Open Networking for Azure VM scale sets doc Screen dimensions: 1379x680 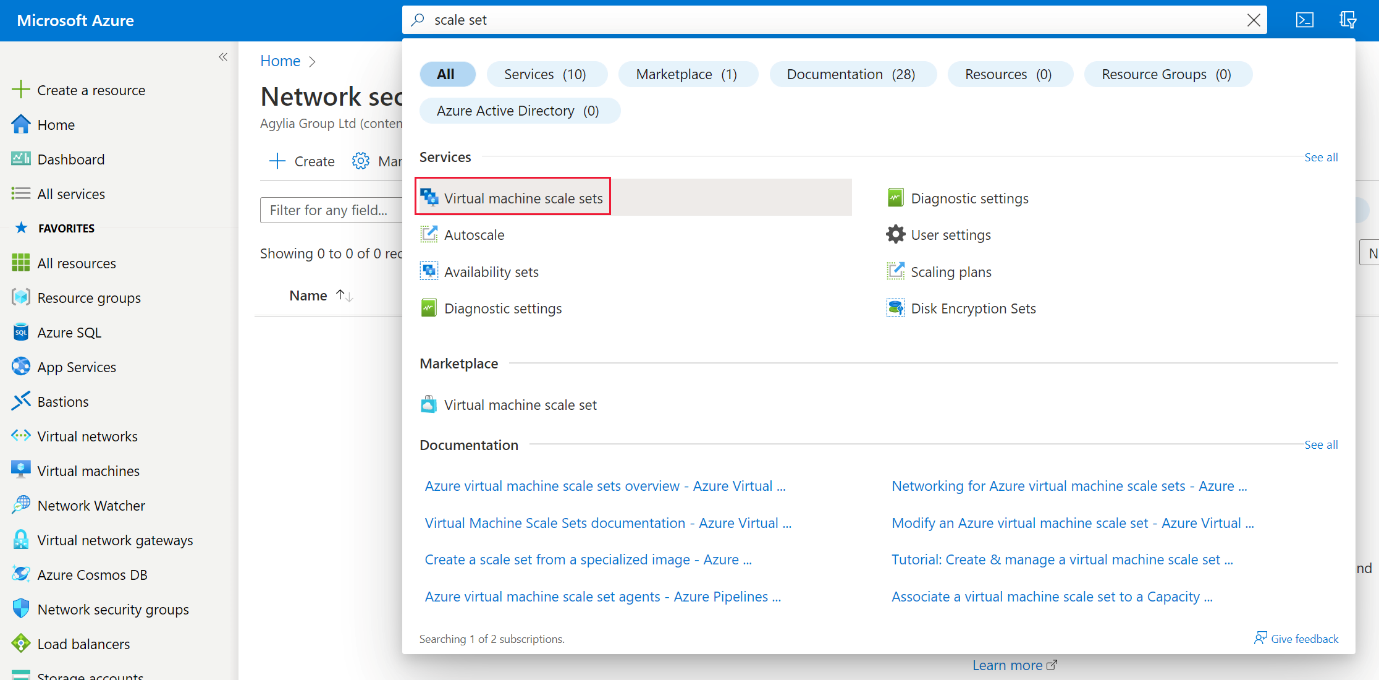click(x=1069, y=486)
